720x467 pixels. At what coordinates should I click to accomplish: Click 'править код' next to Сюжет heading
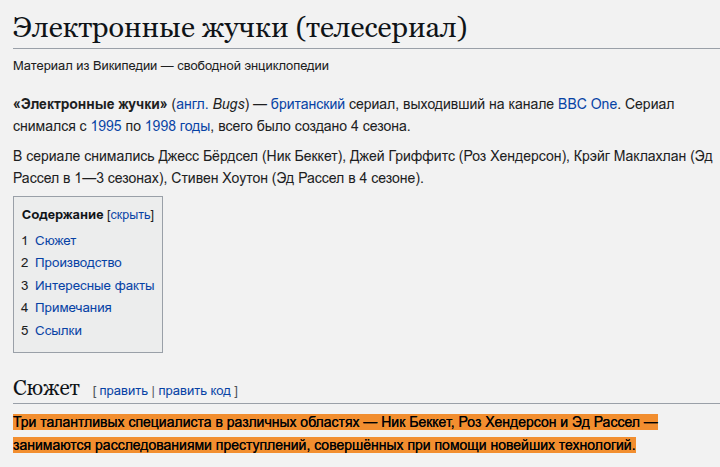[195, 391]
